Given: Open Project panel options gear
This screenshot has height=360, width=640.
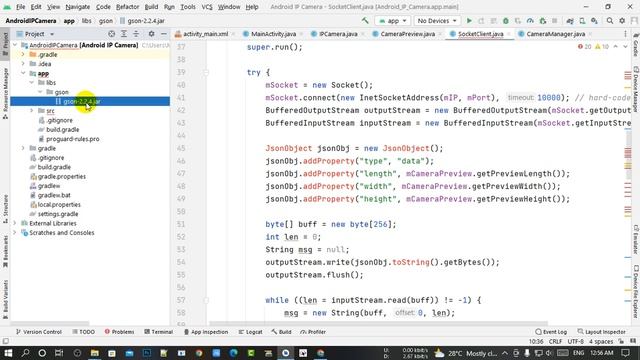Looking at the screenshot, I should coord(151,34).
